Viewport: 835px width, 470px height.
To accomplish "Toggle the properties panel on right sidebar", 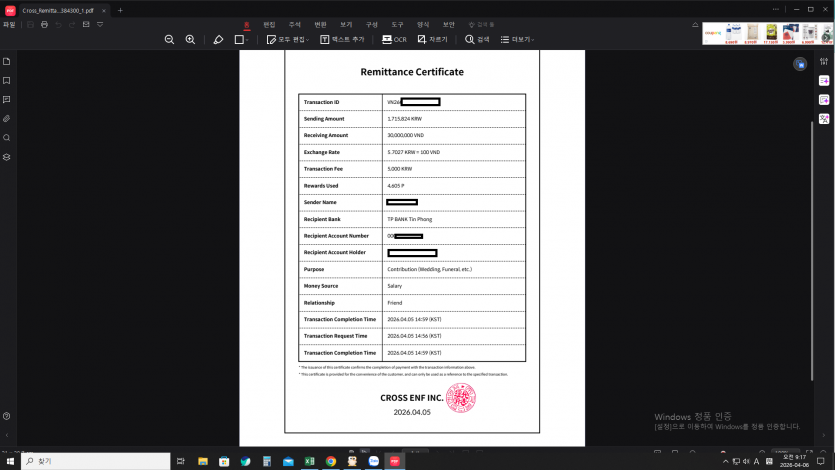I will tap(823, 62).
